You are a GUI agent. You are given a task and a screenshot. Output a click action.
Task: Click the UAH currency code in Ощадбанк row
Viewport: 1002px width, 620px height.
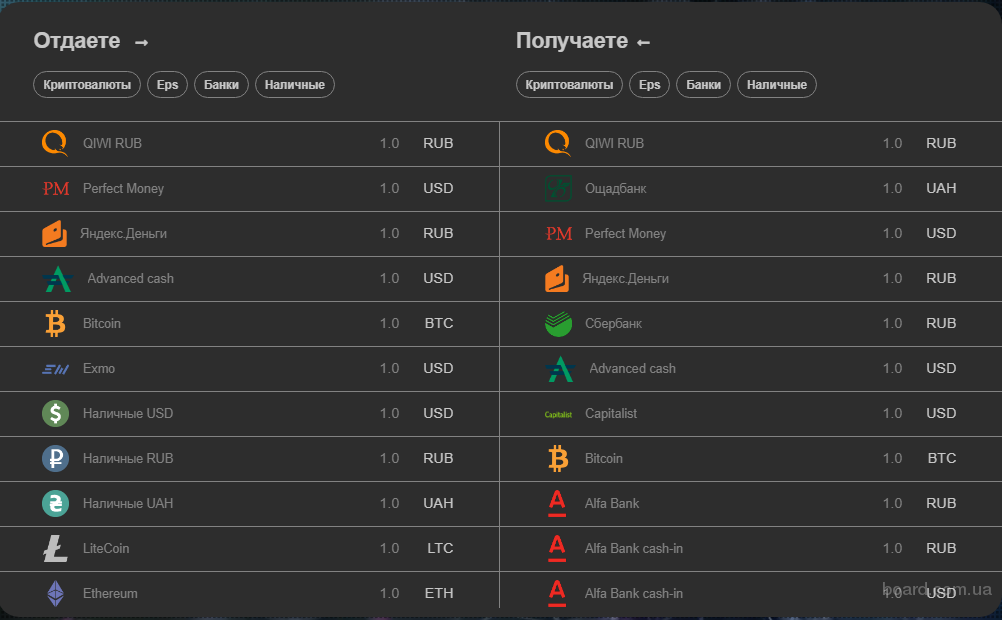point(941,189)
